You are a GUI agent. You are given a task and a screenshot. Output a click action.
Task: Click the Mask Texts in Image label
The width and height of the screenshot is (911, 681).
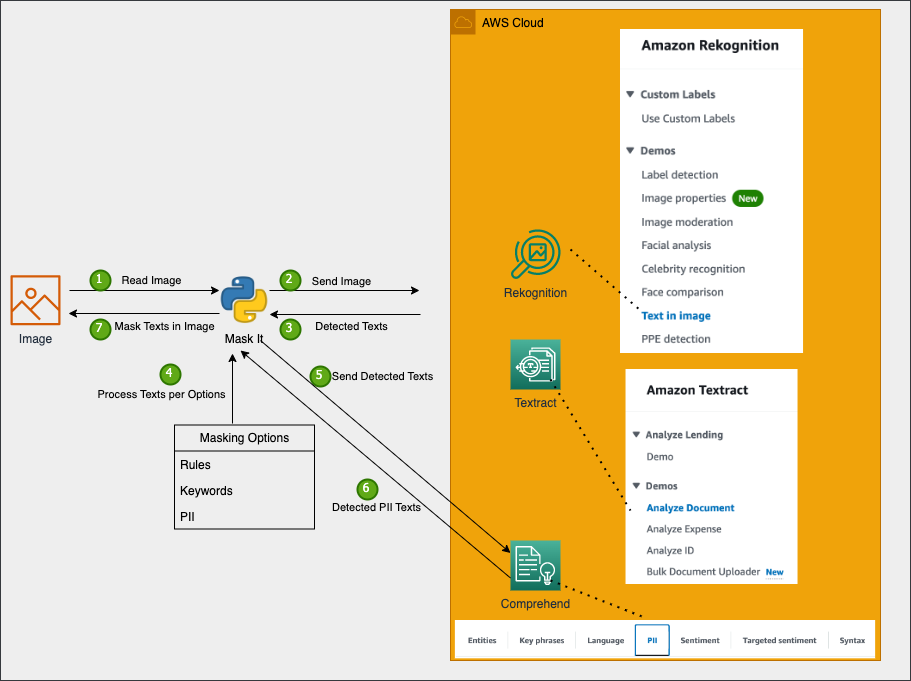(x=164, y=327)
